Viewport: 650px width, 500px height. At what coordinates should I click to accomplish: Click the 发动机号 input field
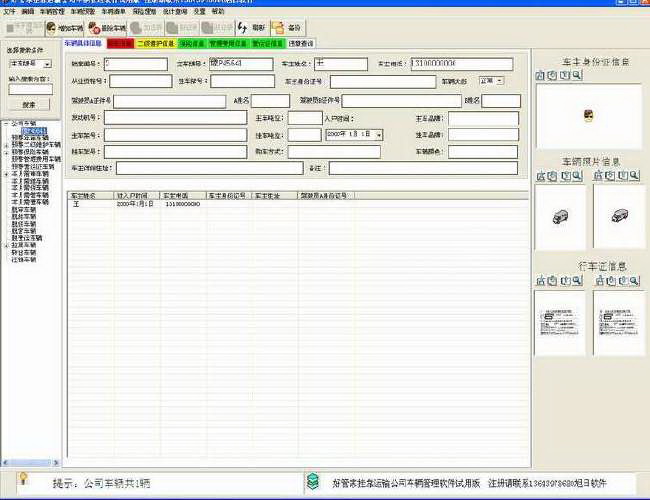click(x=175, y=118)
